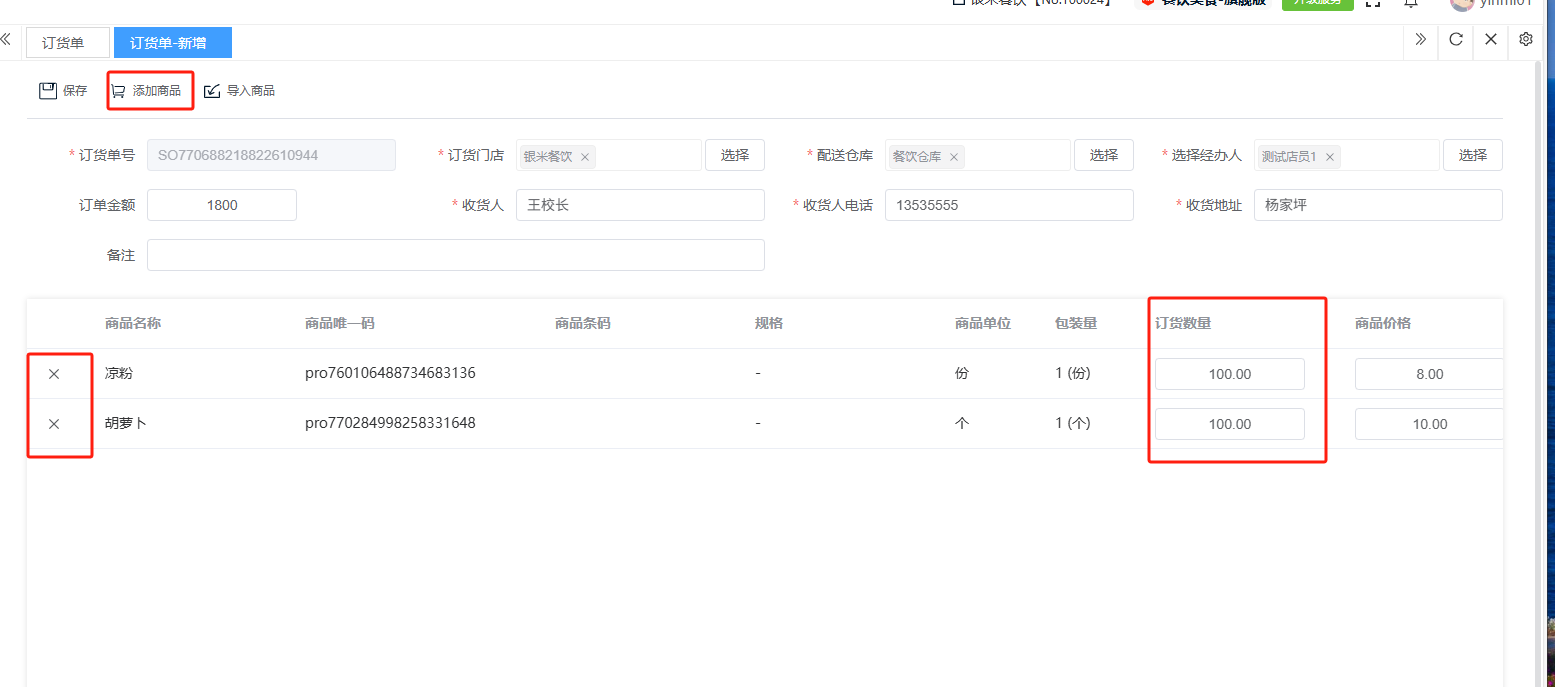Remove the 胡萝卜 row using X icon

54,424
